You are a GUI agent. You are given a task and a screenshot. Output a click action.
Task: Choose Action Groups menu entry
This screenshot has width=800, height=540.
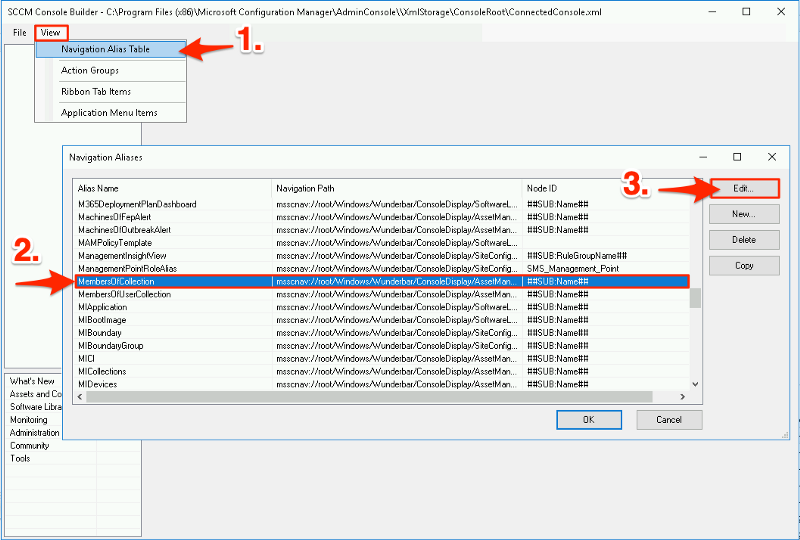pyautogui.click(x=111, y=70)
